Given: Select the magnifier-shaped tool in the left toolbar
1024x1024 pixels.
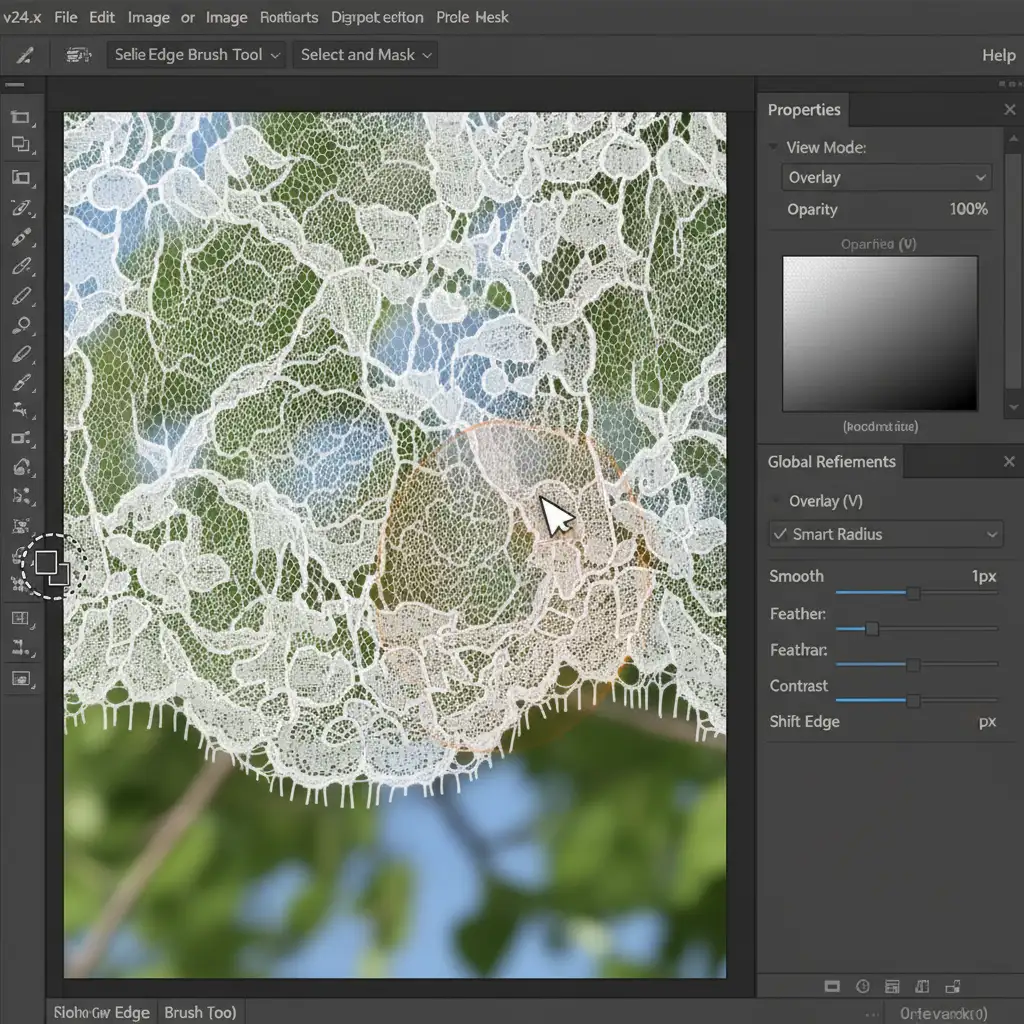Looking at the screenshot, I should coord(21,325).
